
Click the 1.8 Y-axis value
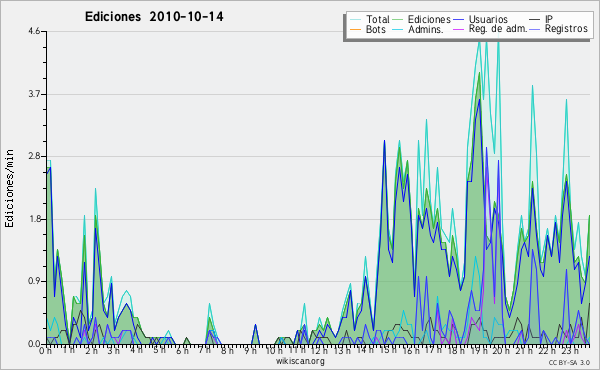[34, 219]
